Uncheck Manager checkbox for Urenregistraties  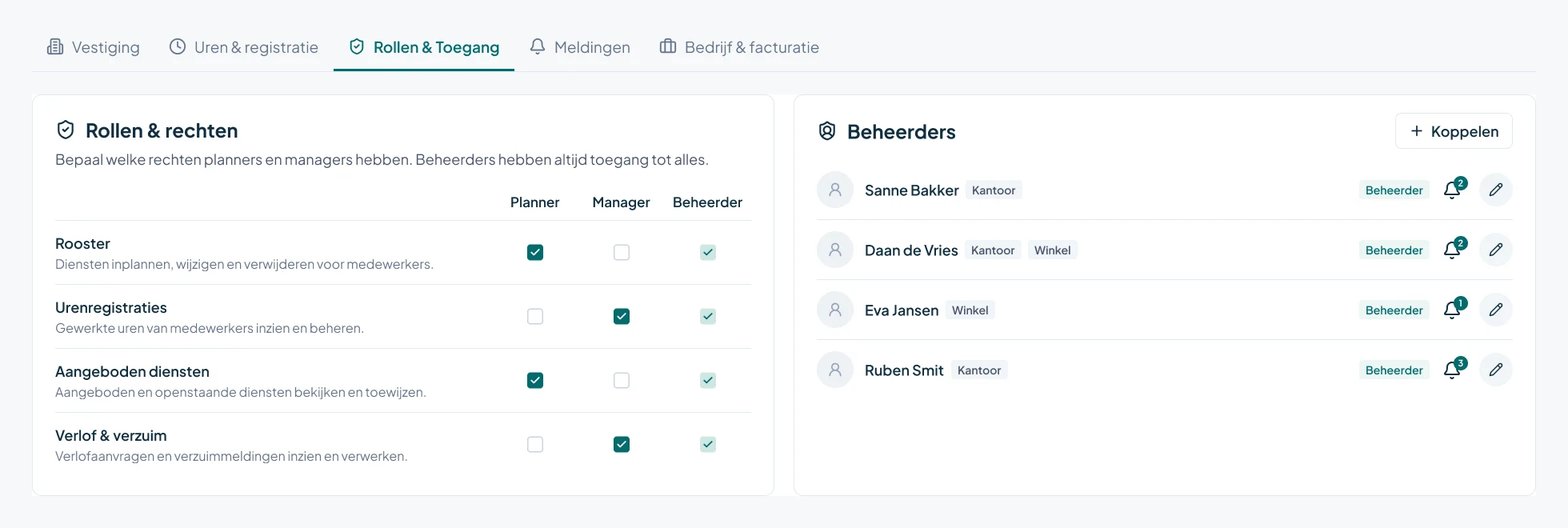(622, 316)
